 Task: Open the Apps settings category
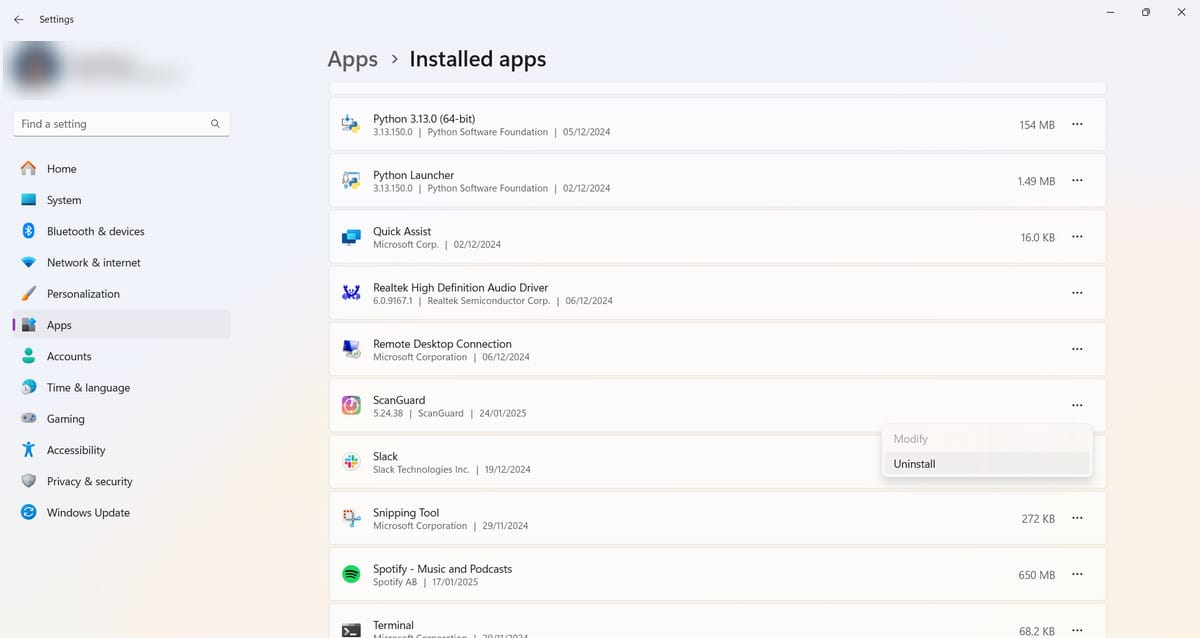(x=121, y=325)
